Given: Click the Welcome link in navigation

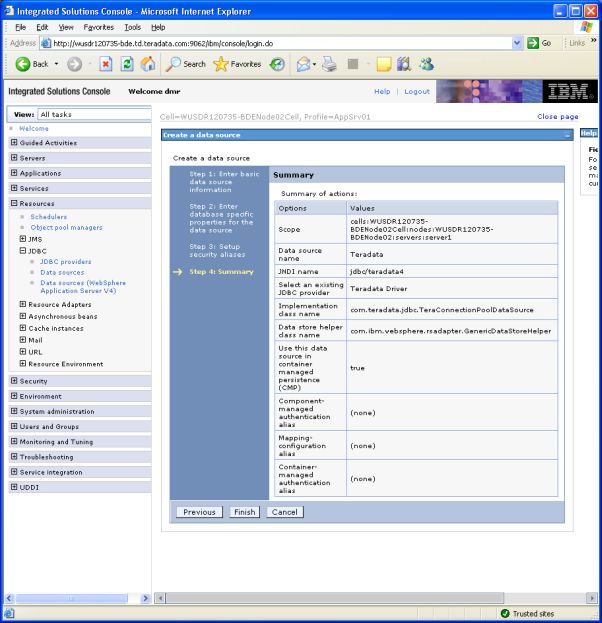Looking at the screenshot, I should (34, 128).
